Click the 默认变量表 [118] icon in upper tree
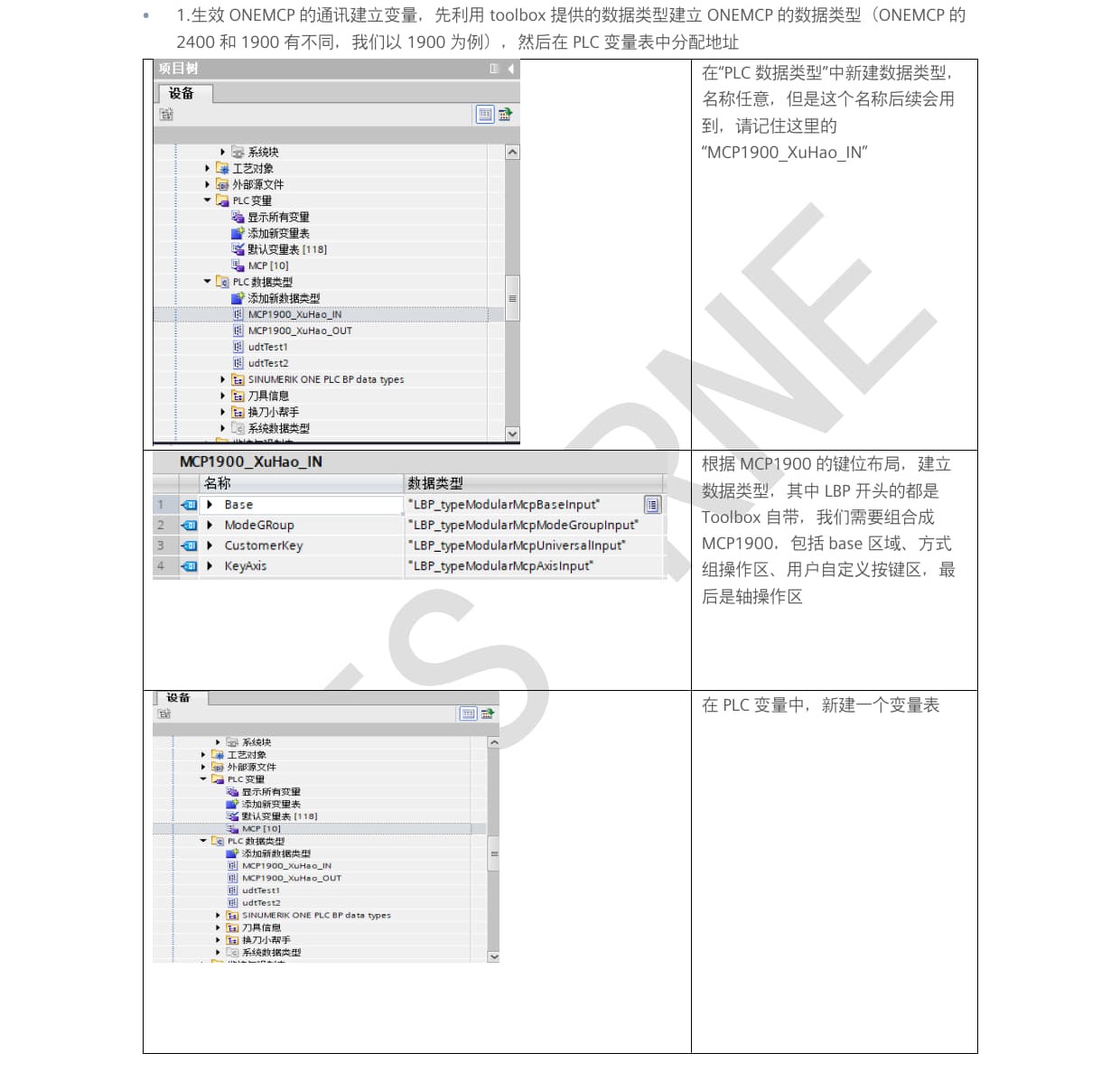The image size is (1120, 1072). pos(238,249)
